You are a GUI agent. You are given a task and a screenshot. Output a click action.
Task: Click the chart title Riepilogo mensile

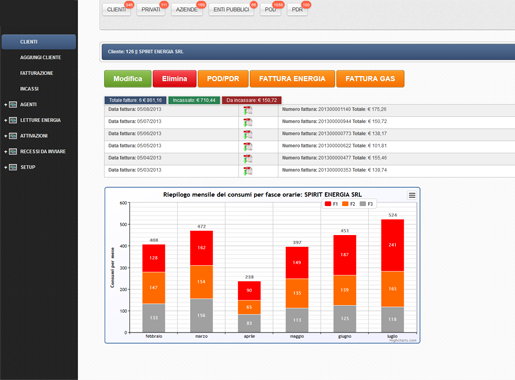(x=262, y=195)
